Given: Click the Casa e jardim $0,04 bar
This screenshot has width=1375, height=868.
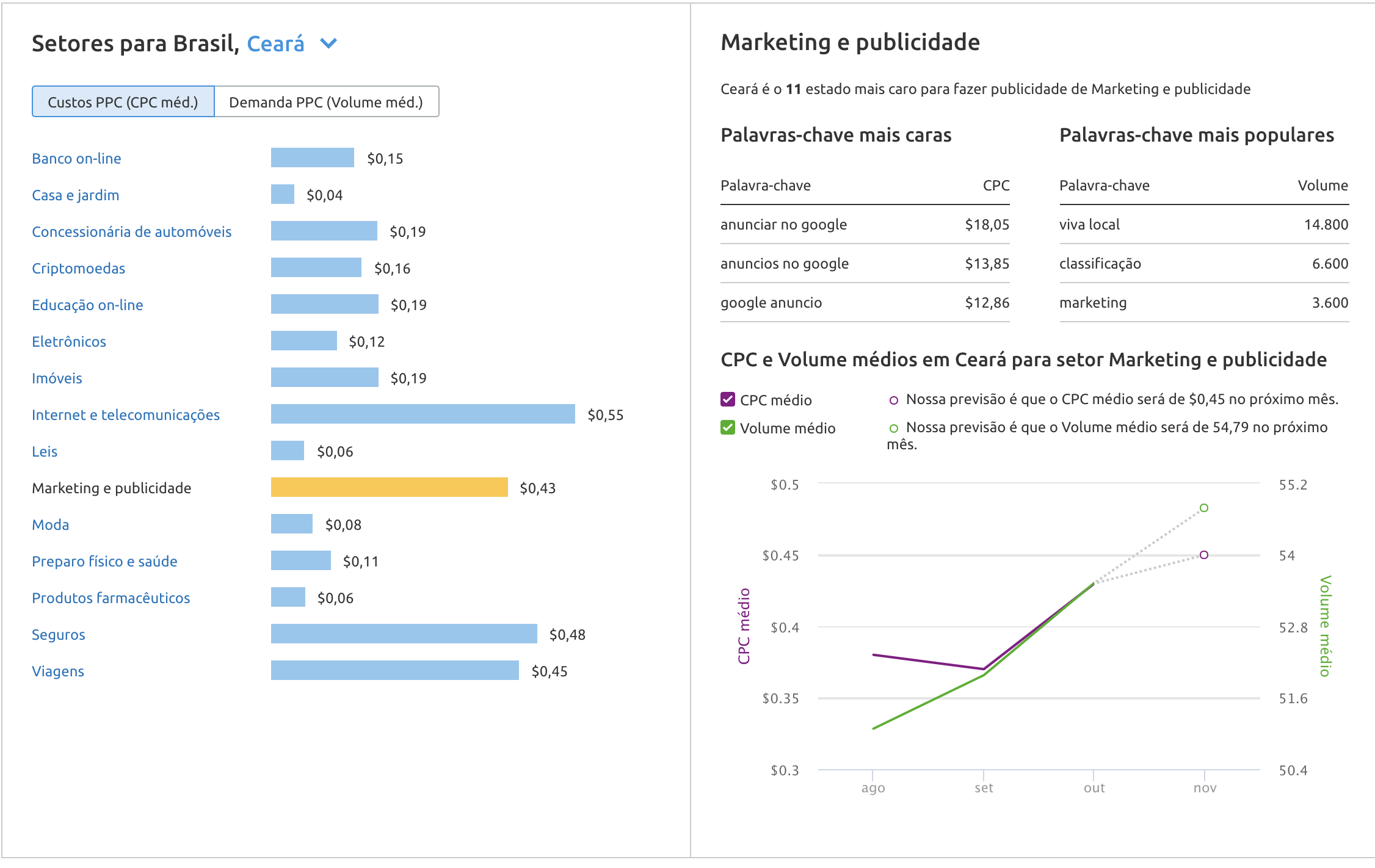Looking at the screenshot, I should tap(283, 194).
